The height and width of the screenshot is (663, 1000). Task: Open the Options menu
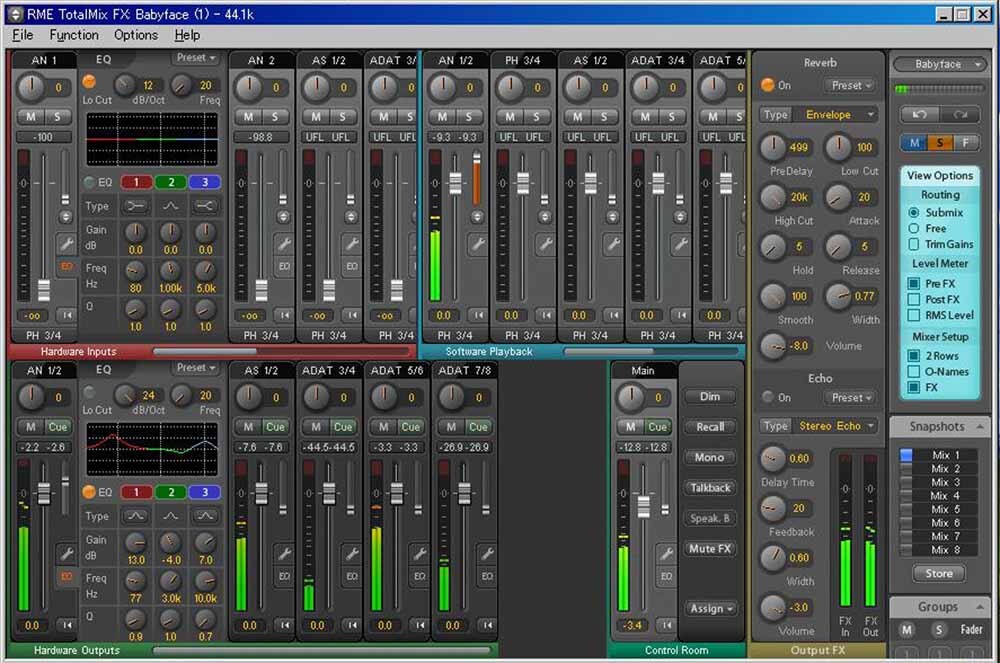[x=135, y=35]
